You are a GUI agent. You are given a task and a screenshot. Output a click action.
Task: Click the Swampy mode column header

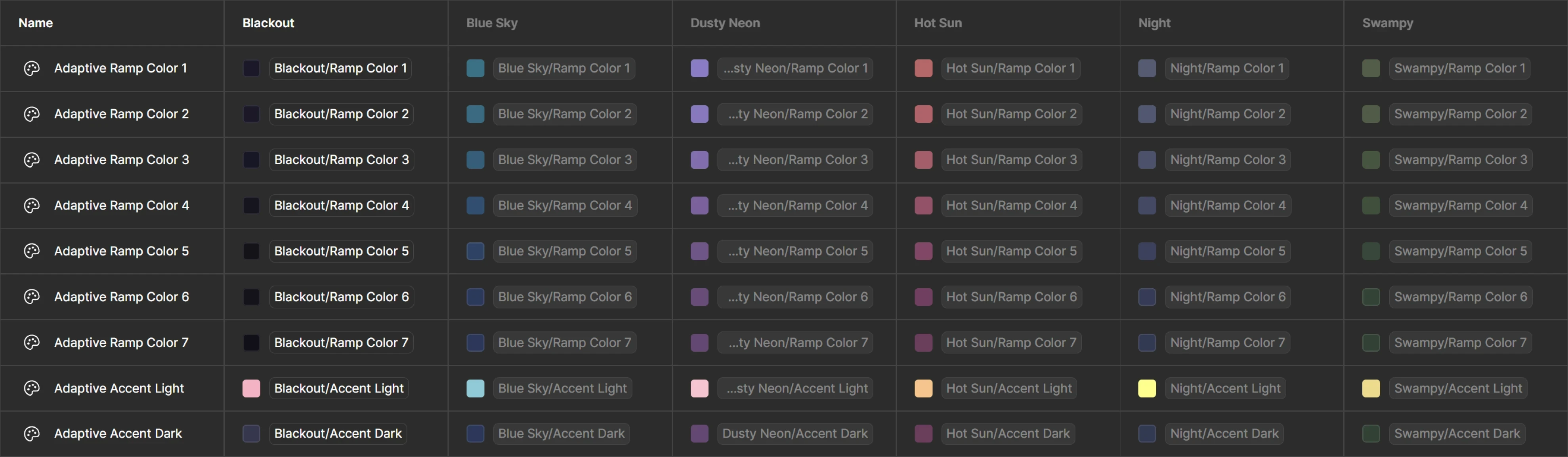click(1387, 23)
